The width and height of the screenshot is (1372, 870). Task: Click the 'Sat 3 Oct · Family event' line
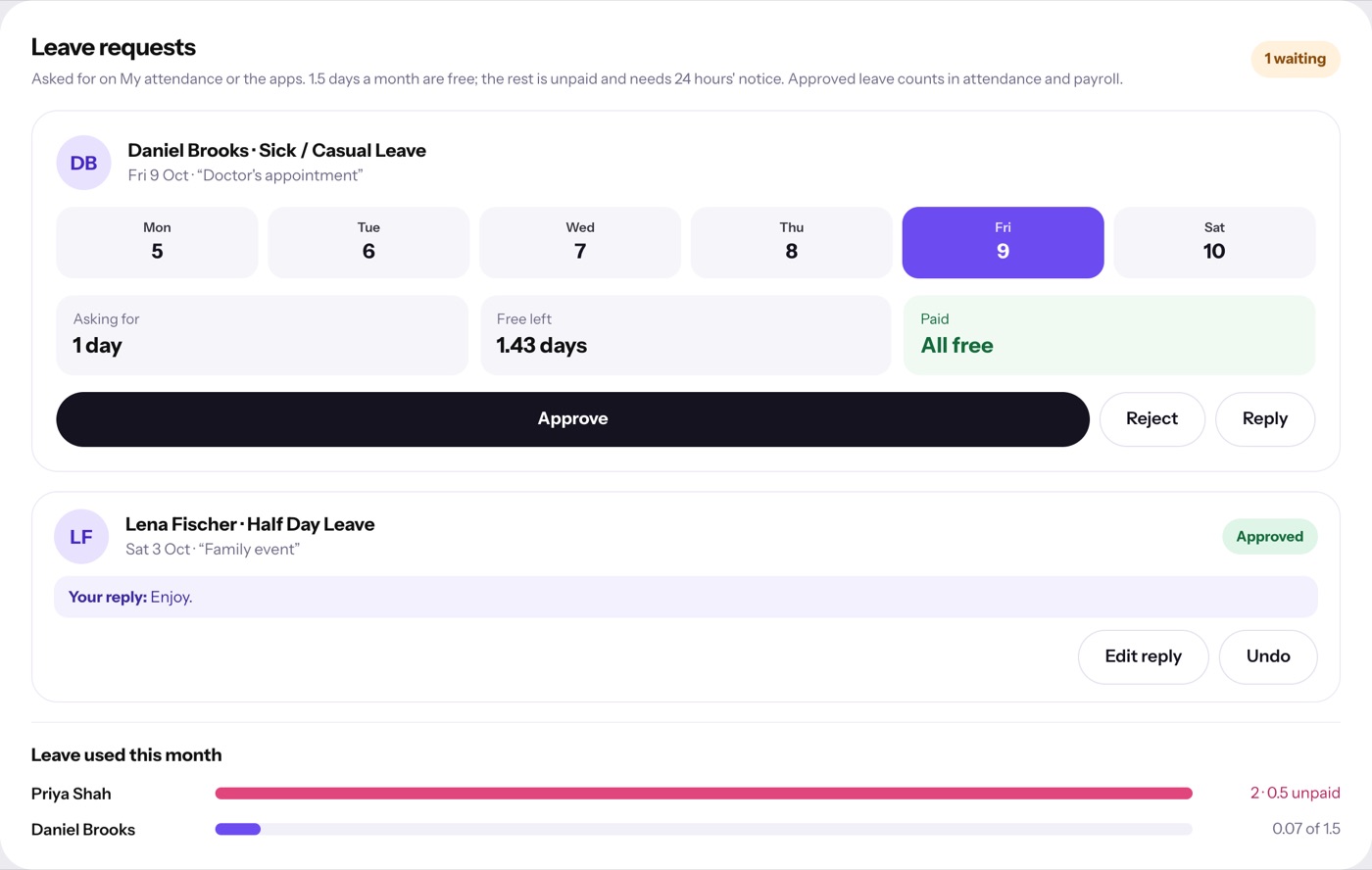tap(213, 550)
